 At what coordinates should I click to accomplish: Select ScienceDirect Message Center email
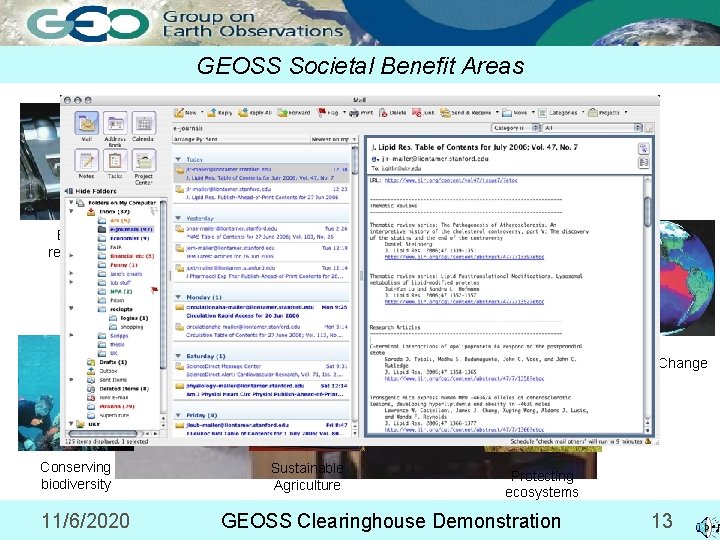coord(261,371)
